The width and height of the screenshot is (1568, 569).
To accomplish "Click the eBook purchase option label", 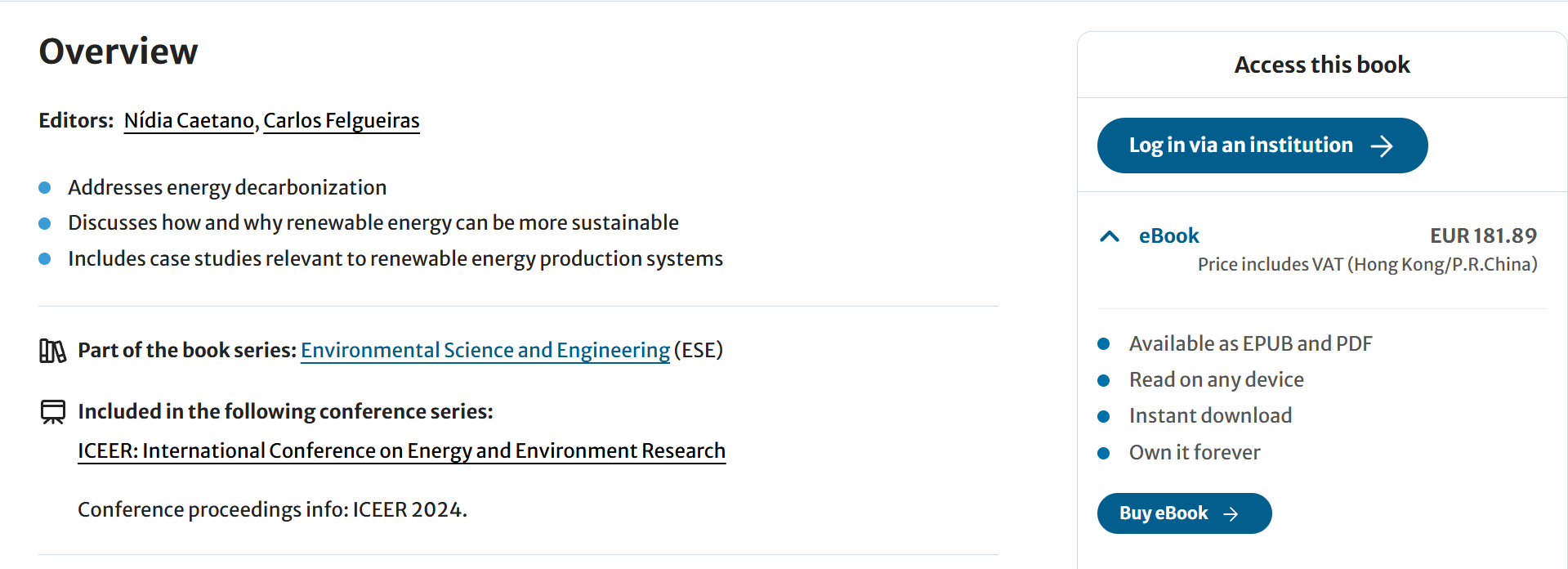I will click(x=1168, y=236).
